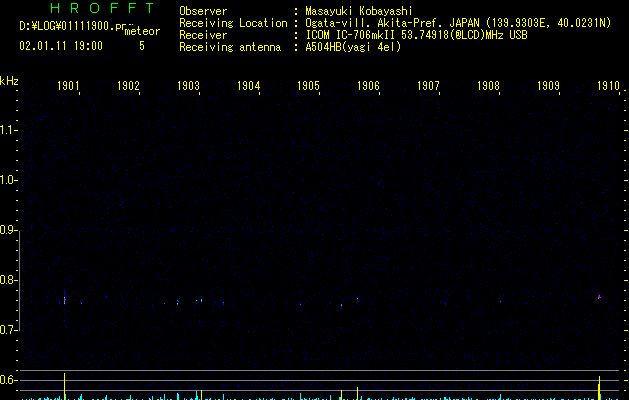Screen dimensions: 629x400
Task: Click the 1901 time axis label
Action: [68, 85]
